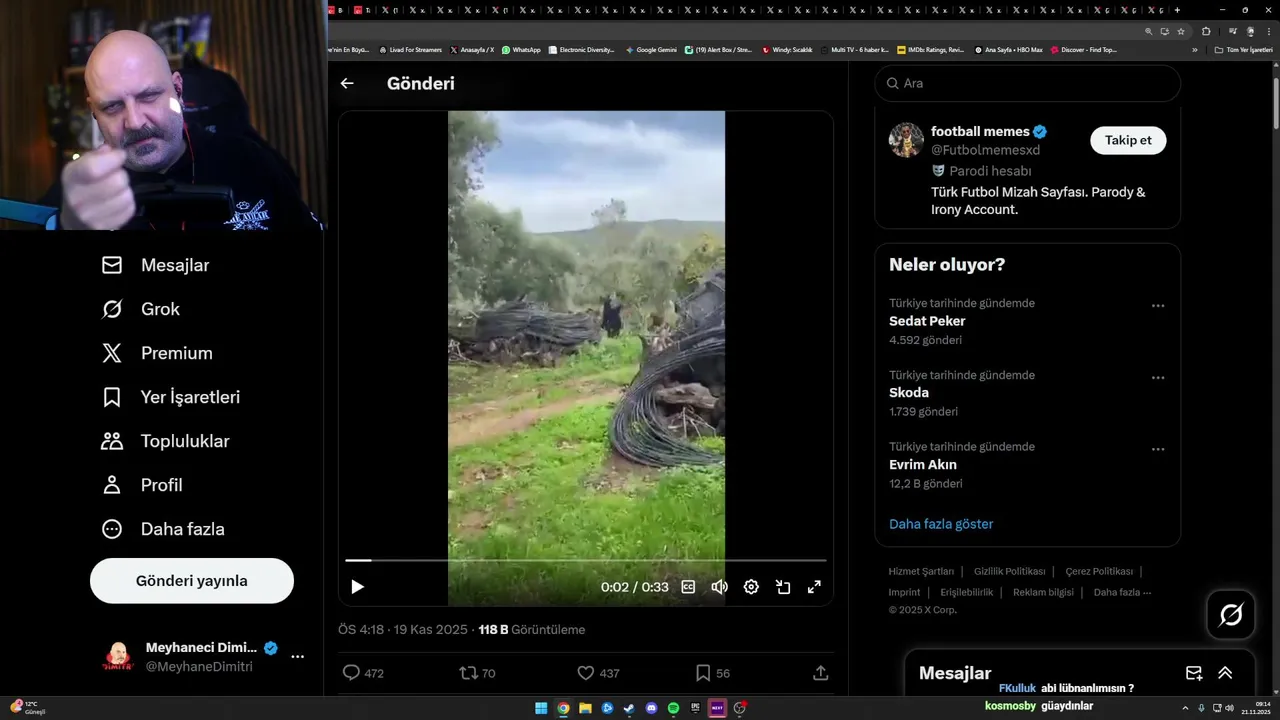Open Mesajlar in the sidebar
Viewport: 1280px width, 720px height.
pyautogui.click(x=155, y=265)
